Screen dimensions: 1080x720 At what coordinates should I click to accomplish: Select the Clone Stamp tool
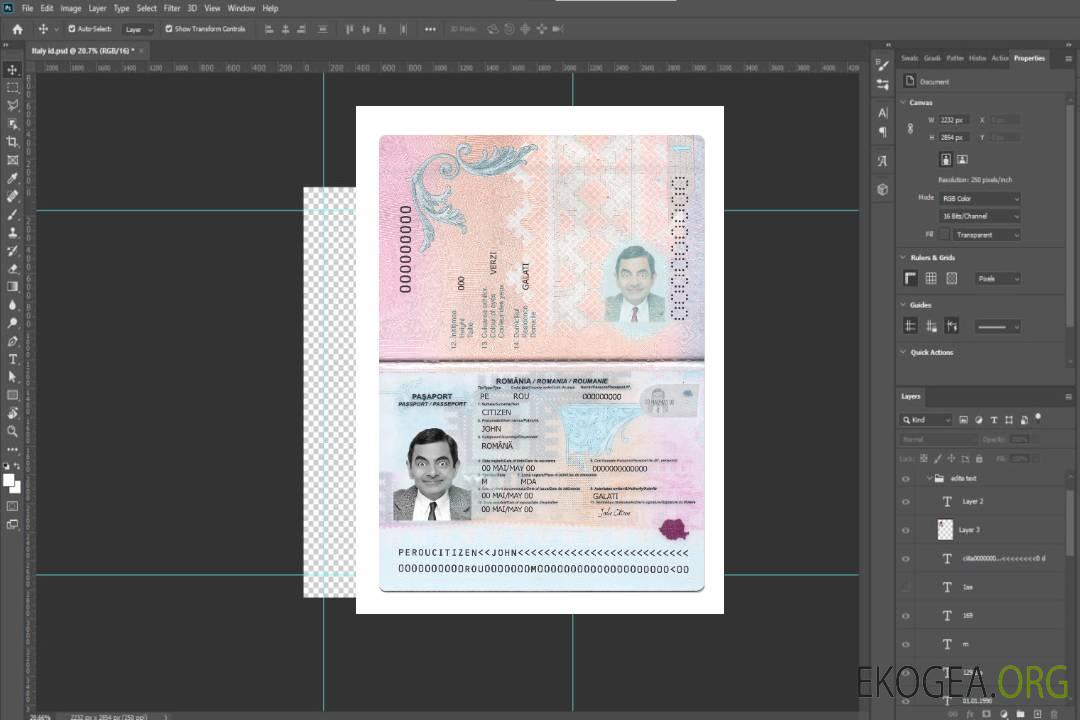(x=12, y=233)
